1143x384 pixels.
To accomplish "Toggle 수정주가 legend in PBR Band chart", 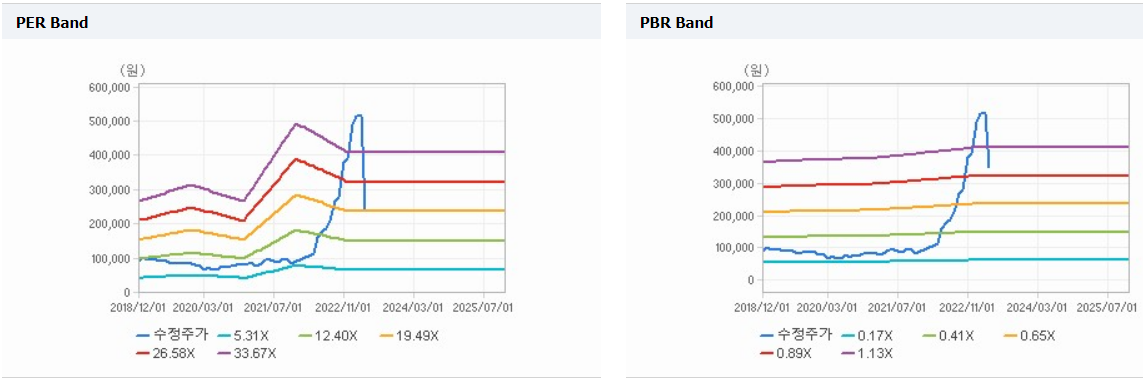I will click(795, 336).
